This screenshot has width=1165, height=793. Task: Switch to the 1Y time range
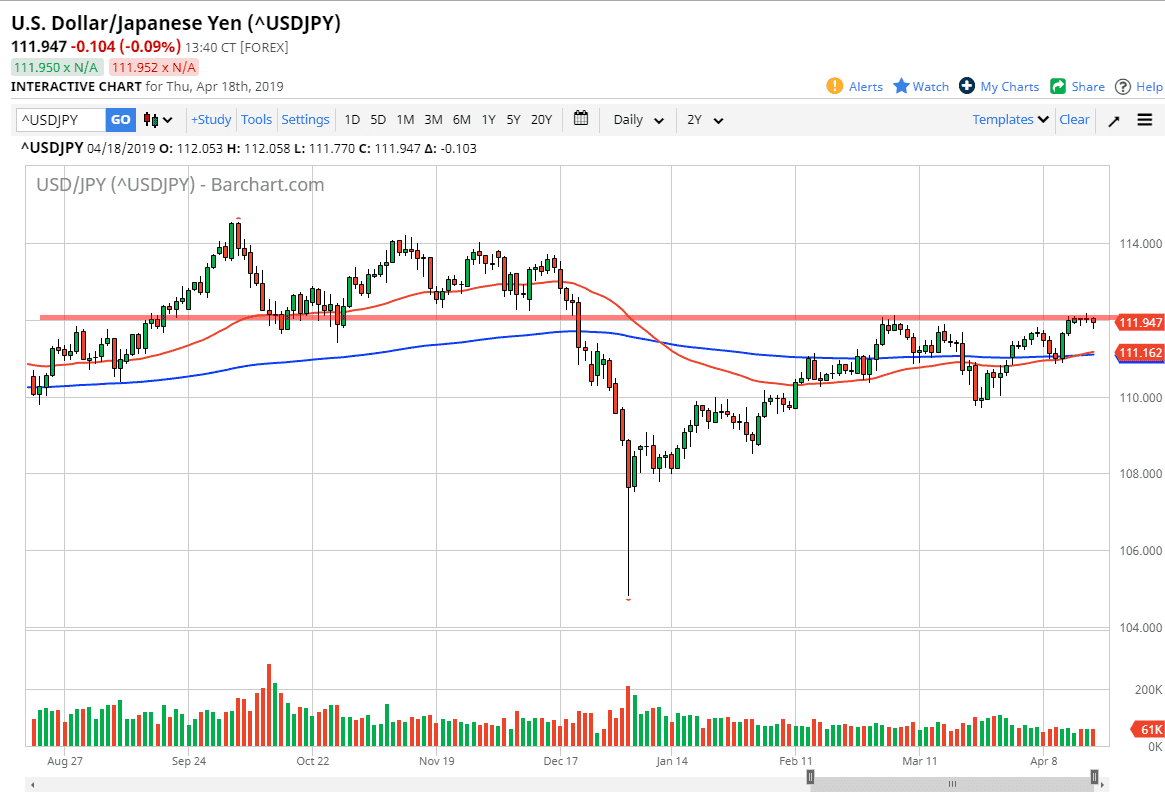[x=488, y=119]
